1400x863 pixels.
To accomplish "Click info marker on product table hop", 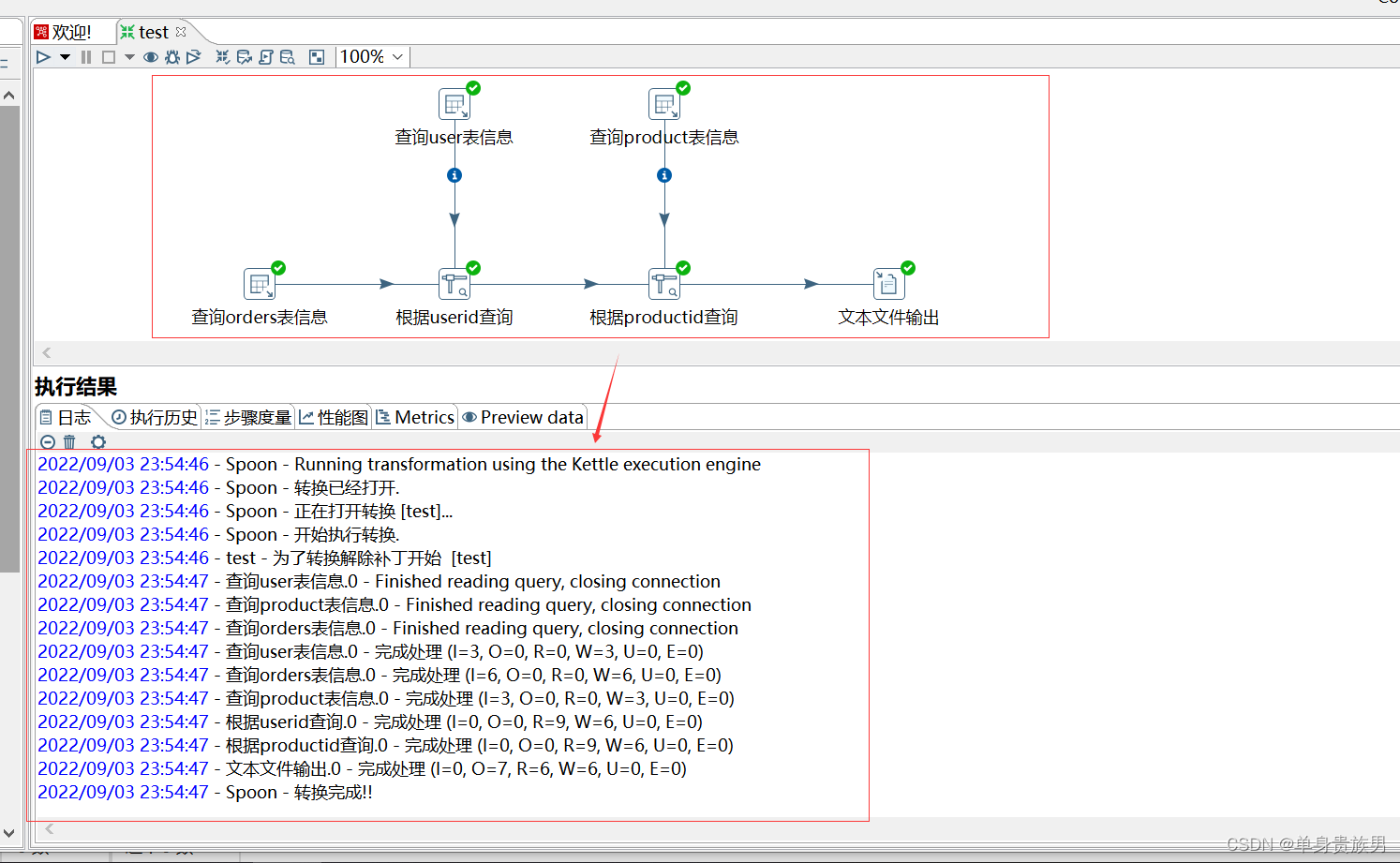I will tap(664, 175).
